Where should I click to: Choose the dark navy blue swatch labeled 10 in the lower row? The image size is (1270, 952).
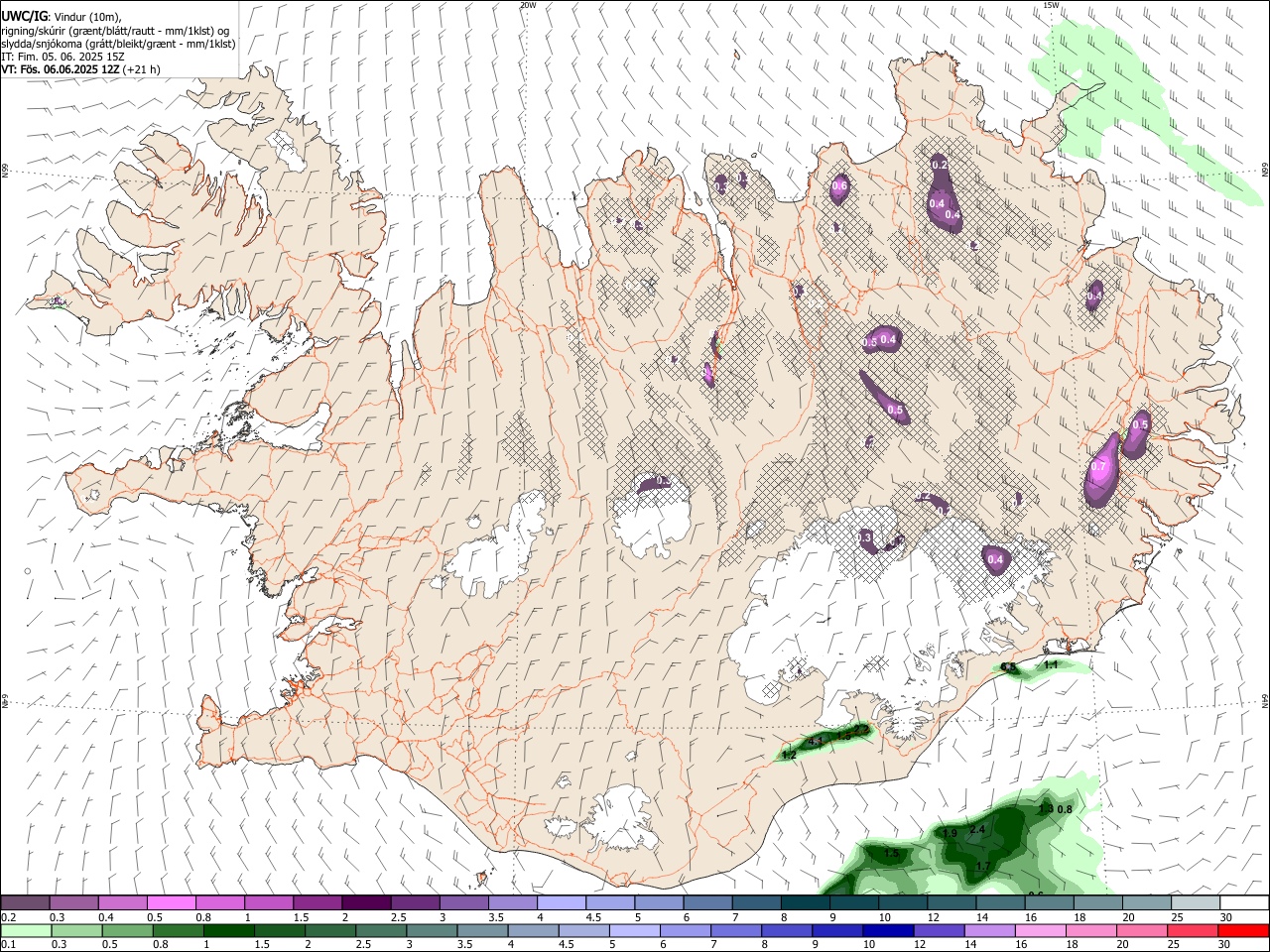tap(886, 930)
